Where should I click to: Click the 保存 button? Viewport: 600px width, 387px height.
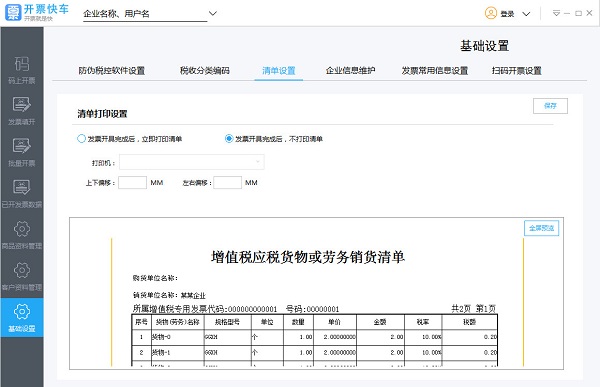pos(550,106)
